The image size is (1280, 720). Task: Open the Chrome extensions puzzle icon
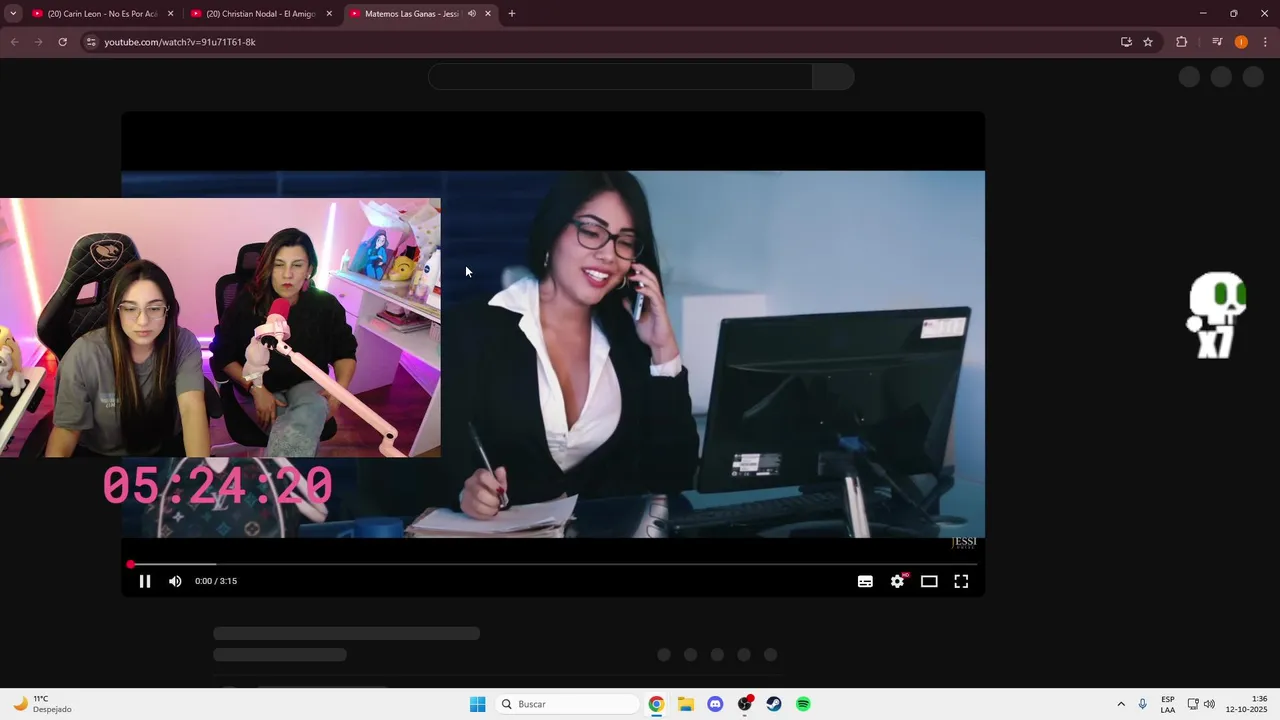[1181, 42]
